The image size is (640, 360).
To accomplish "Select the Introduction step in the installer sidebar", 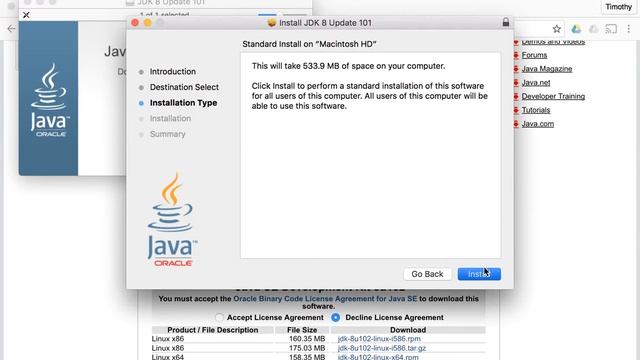I will [x=173, y=71].
